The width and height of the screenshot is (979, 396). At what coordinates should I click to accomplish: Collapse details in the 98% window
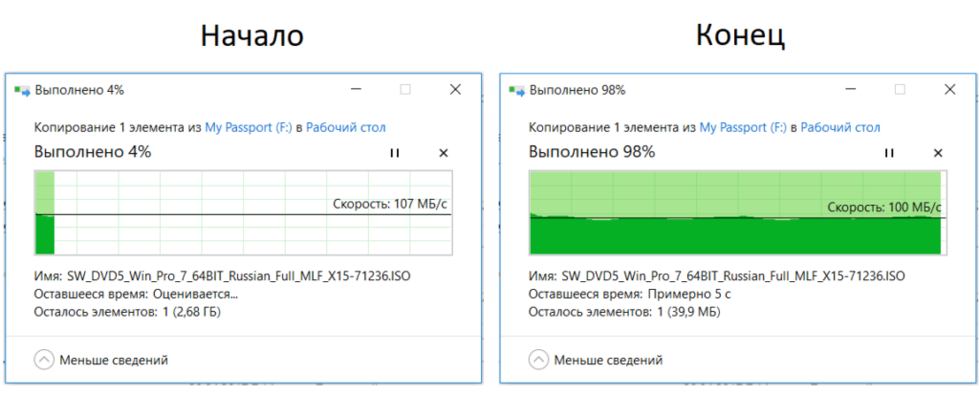coord(538,360)
